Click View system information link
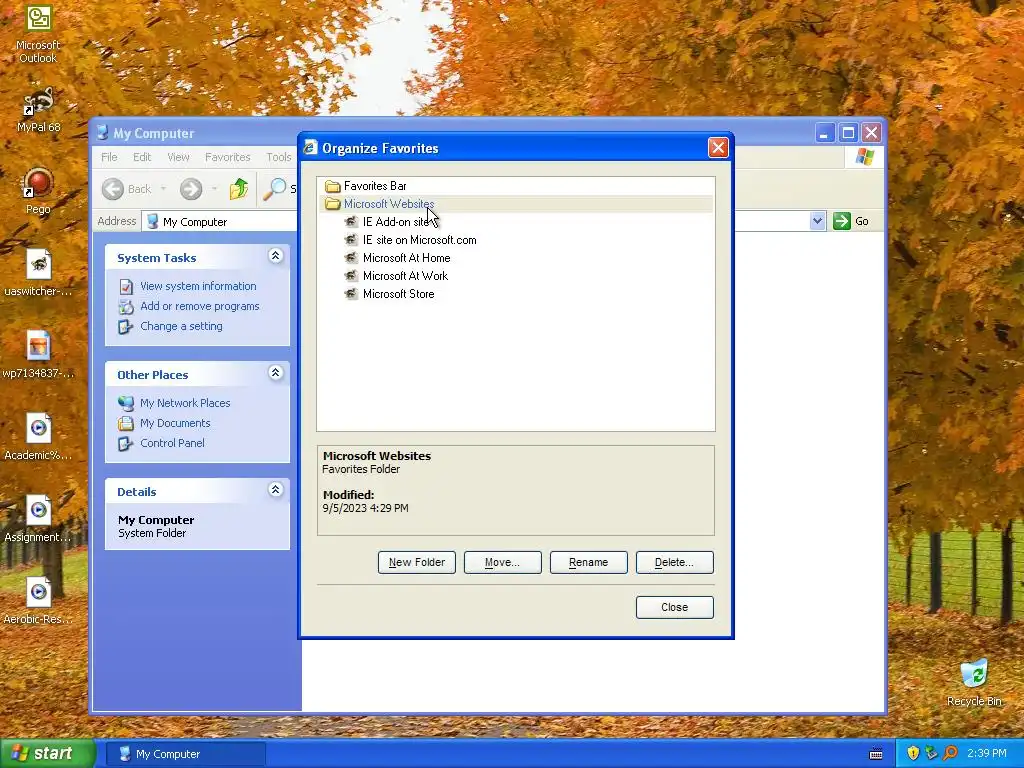 (198, 286)
